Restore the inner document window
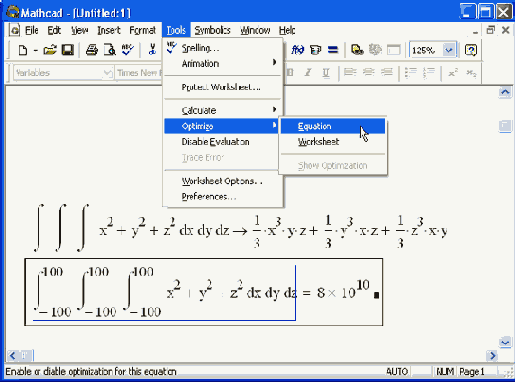 pyautogui.click(x=490, y=30)
